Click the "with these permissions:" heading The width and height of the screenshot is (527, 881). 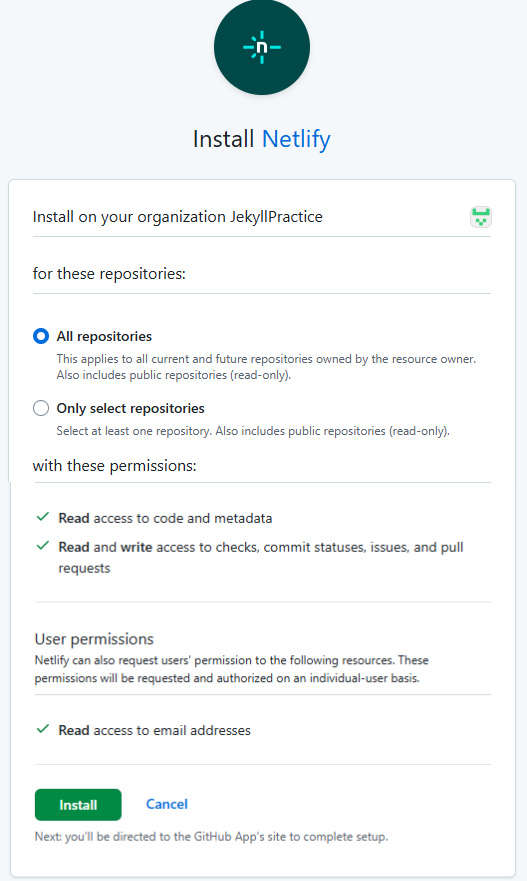click(x=115, y=466)
